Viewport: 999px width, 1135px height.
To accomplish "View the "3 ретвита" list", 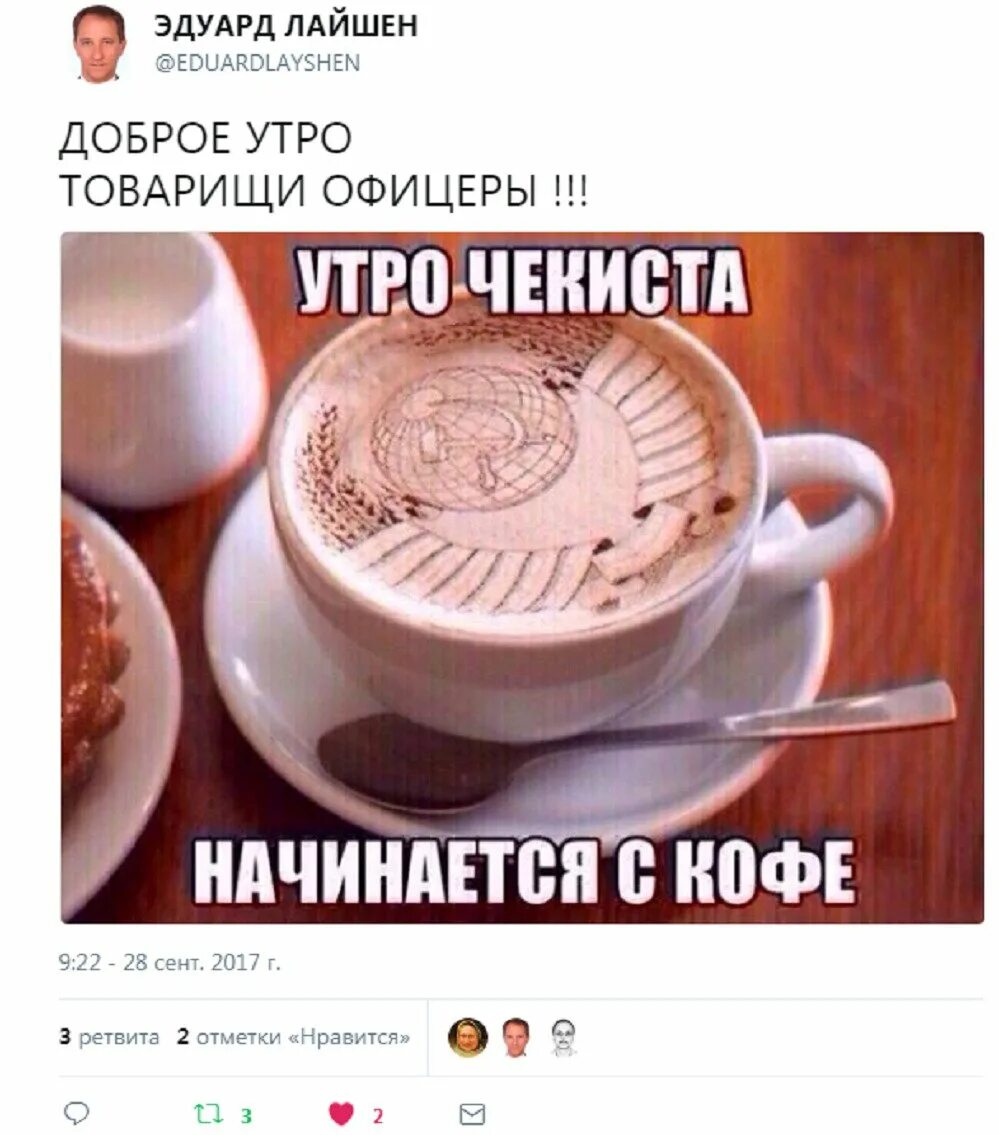I will tap(109, 1037).
